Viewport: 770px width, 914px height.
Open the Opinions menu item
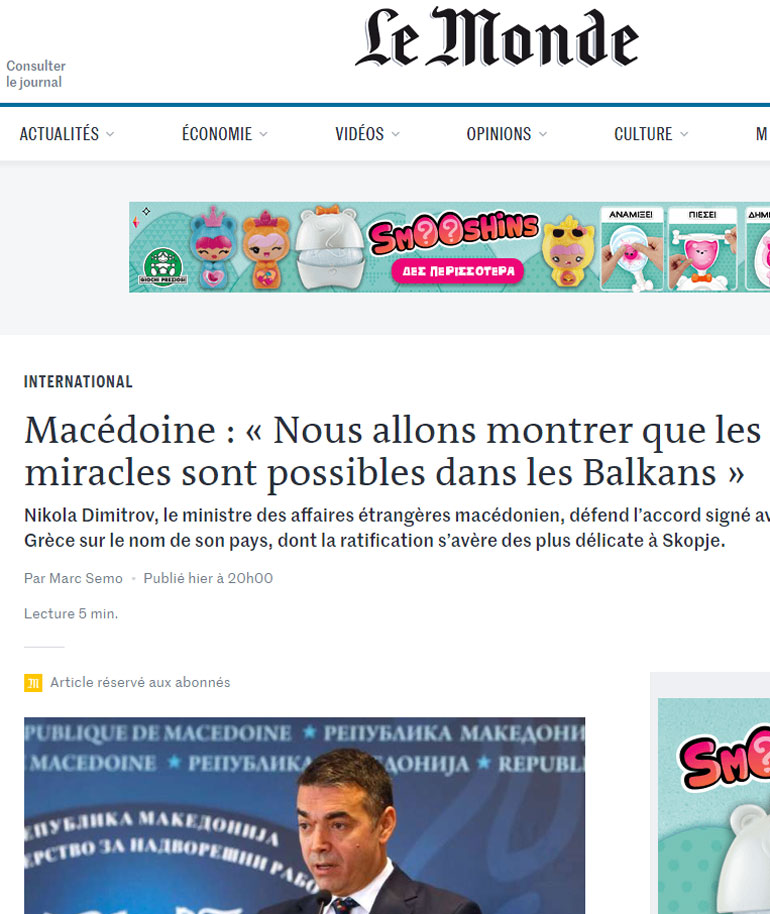[x=499, y=134]
